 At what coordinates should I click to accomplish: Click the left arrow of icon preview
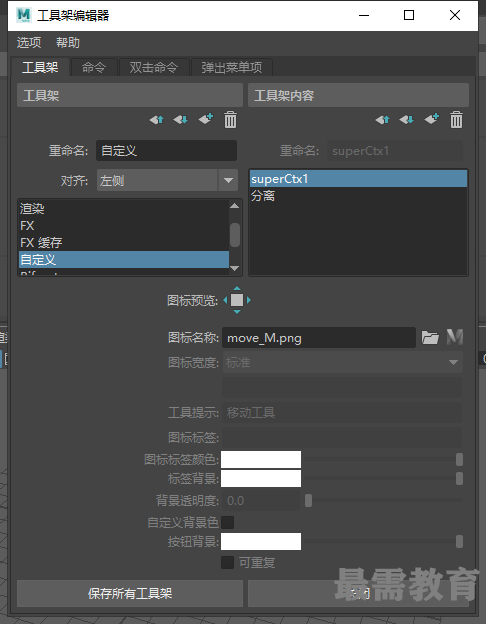[x=225, y=300]
